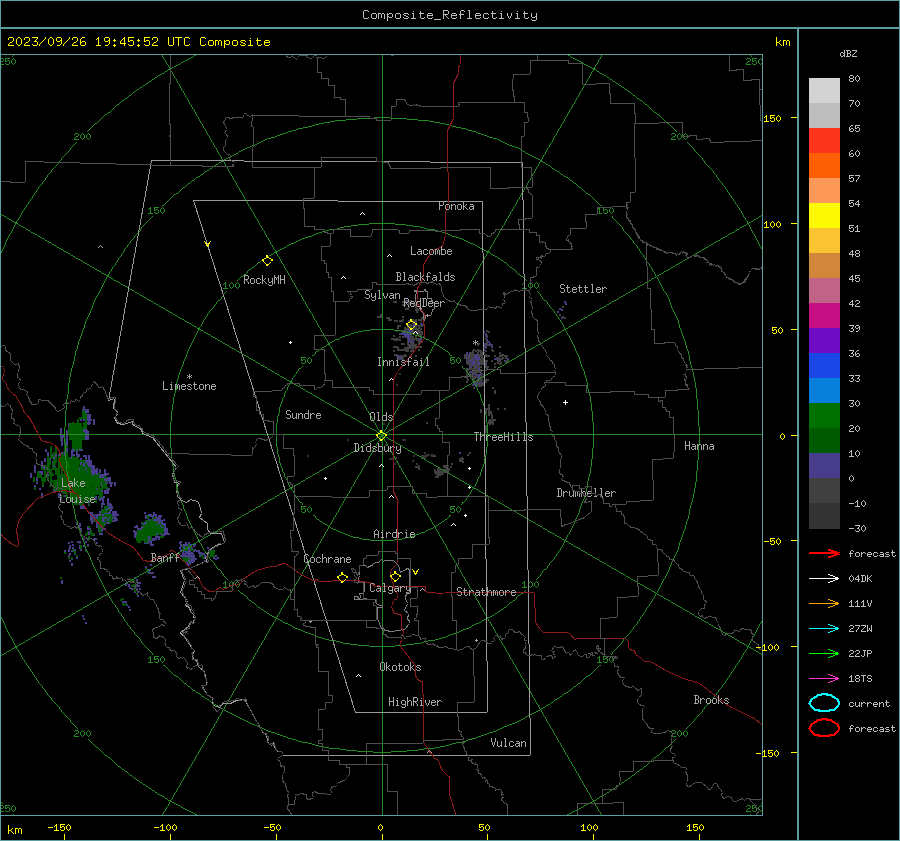Click the Sylvan label
The height and width of the screenshot is (841, 900).
[x=382, y=295]
